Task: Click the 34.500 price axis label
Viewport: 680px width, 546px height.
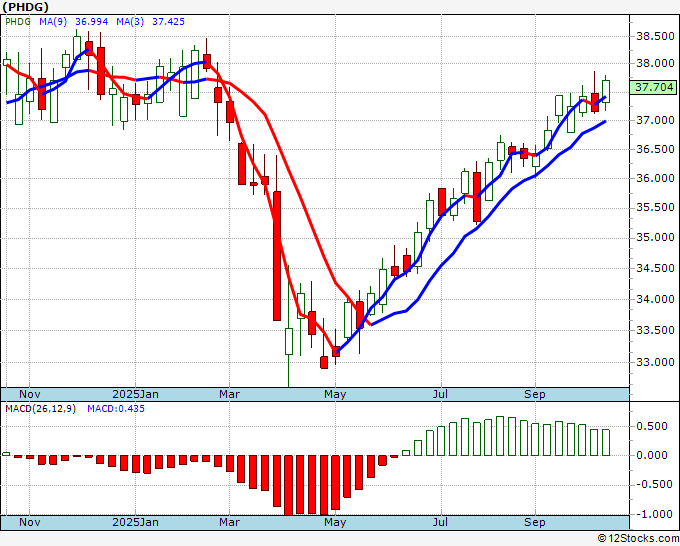Action: coord(655,268)
